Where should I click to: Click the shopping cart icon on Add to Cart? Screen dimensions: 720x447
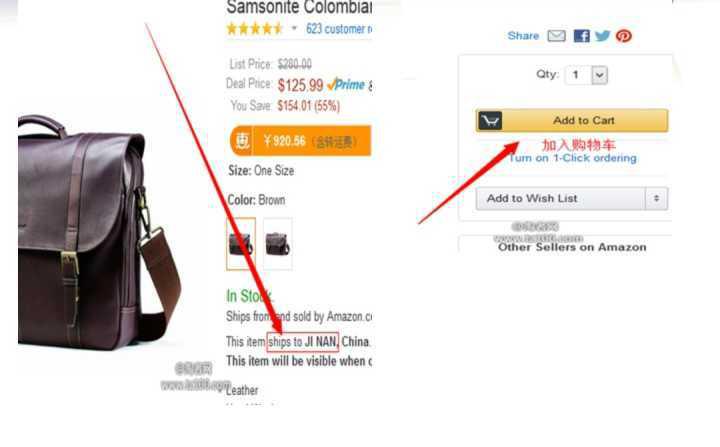(490, 121)
